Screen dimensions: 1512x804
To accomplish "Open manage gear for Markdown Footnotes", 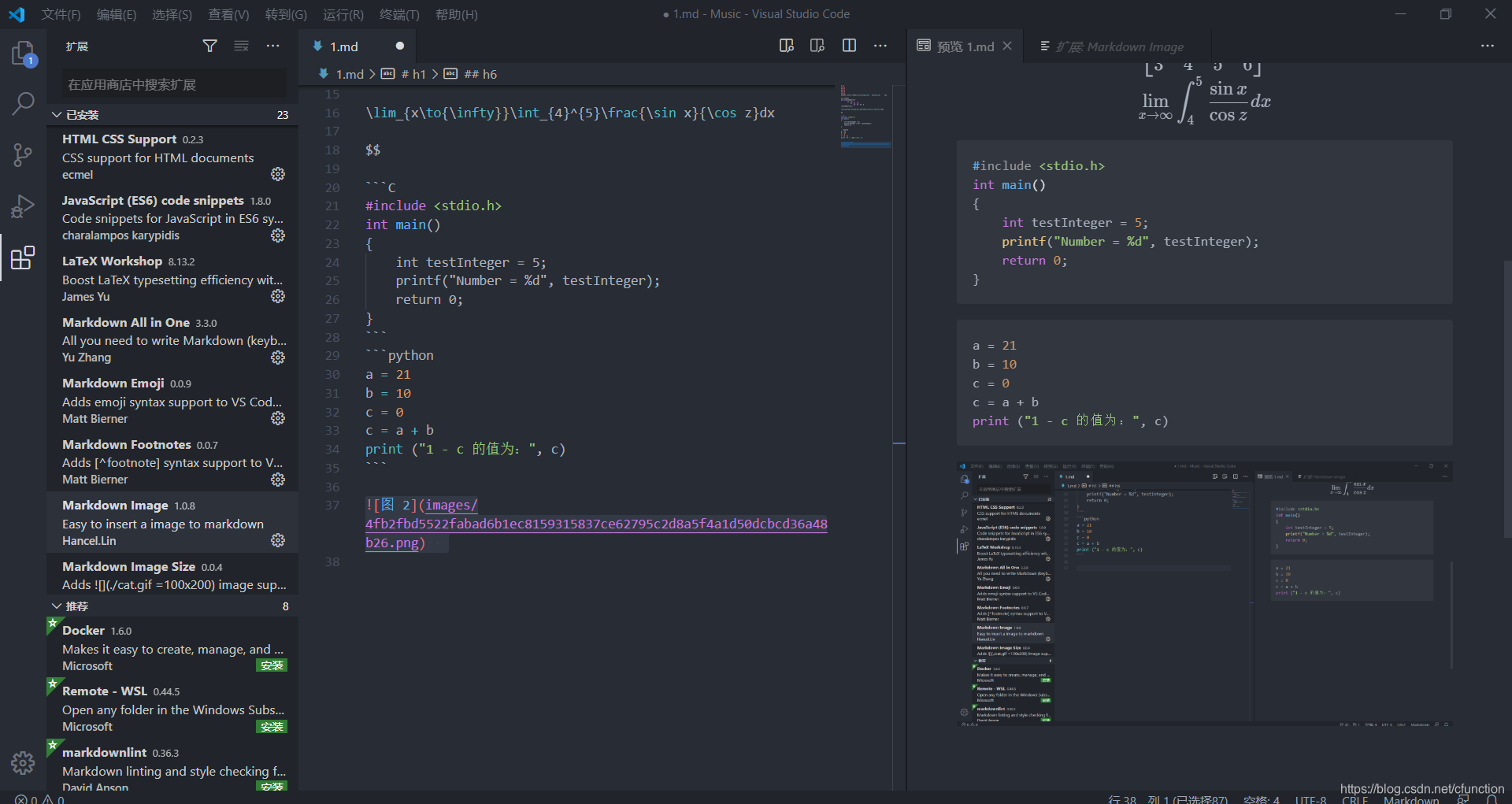I will click(278, 480).
